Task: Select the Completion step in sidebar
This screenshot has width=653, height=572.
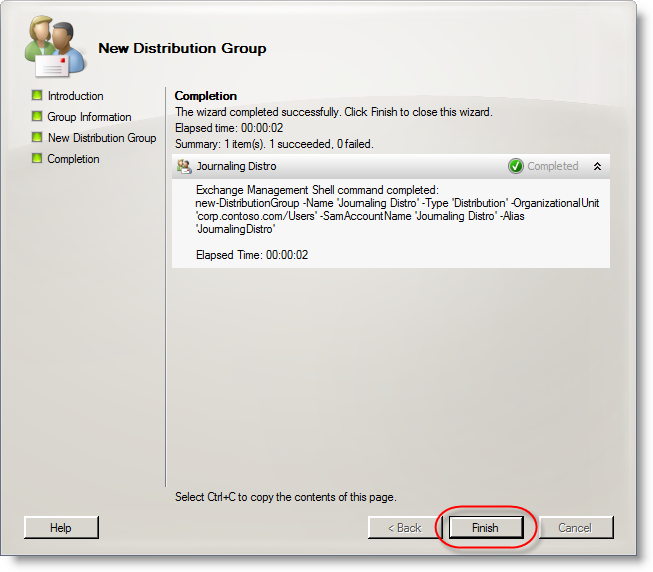Action: pos(73,159)
